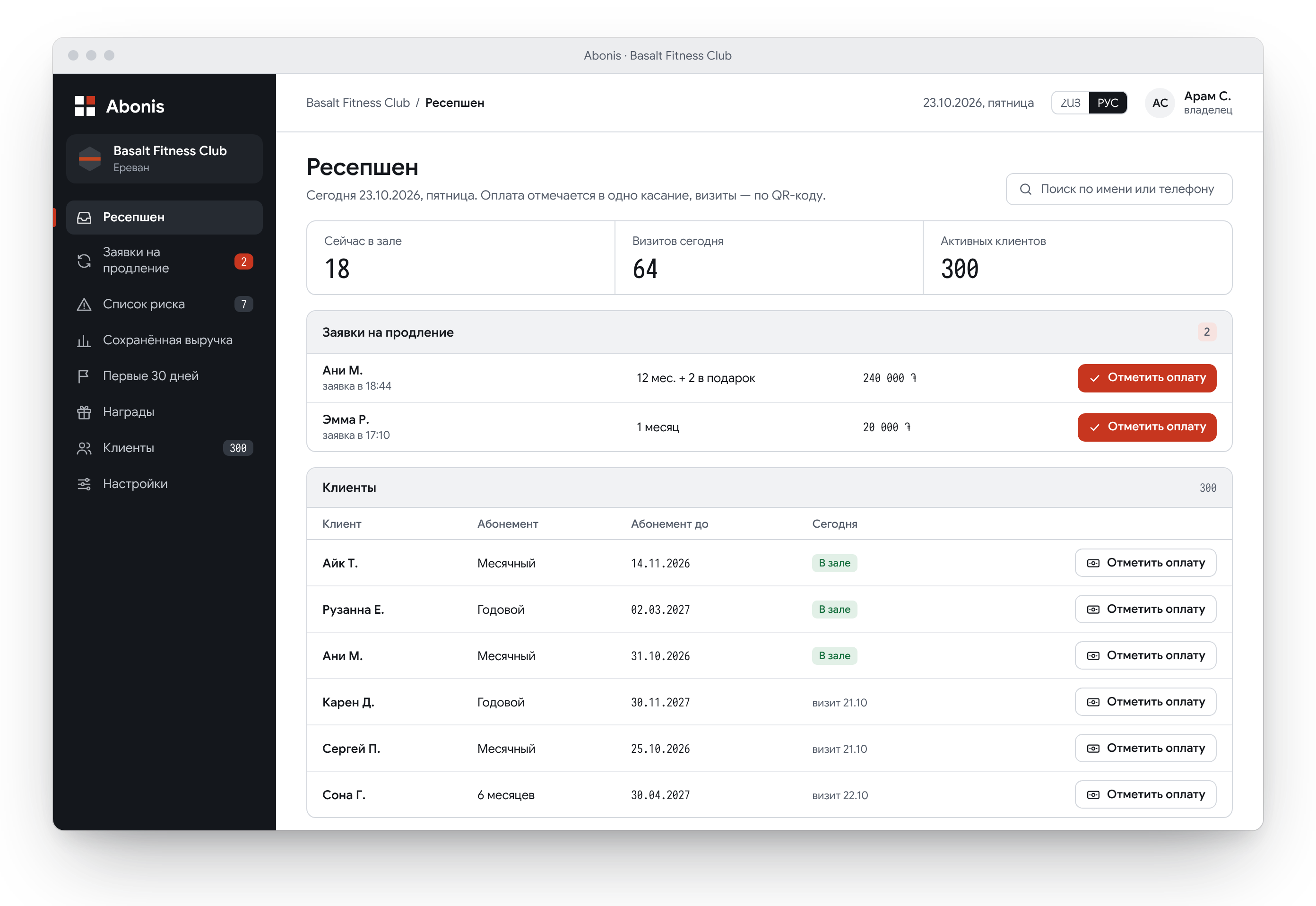Click the Сейчас в зале 18 card
Viewport: 1316px width, 906px height.
pyautogui.click(x=461, y=258)
